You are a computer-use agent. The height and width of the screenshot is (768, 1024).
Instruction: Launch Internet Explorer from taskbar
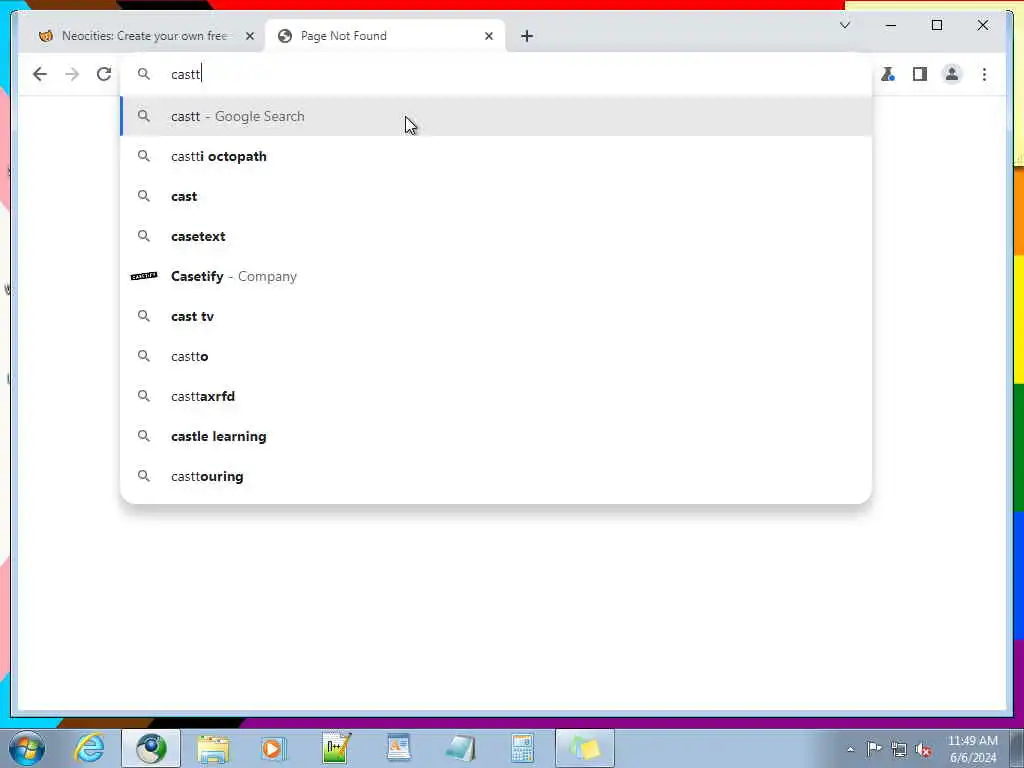[x=89, y=748]
